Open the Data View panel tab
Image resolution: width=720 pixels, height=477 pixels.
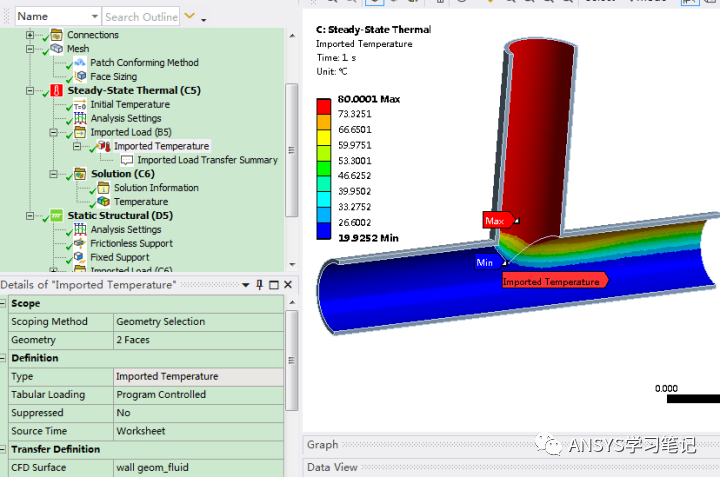point(332,467)
